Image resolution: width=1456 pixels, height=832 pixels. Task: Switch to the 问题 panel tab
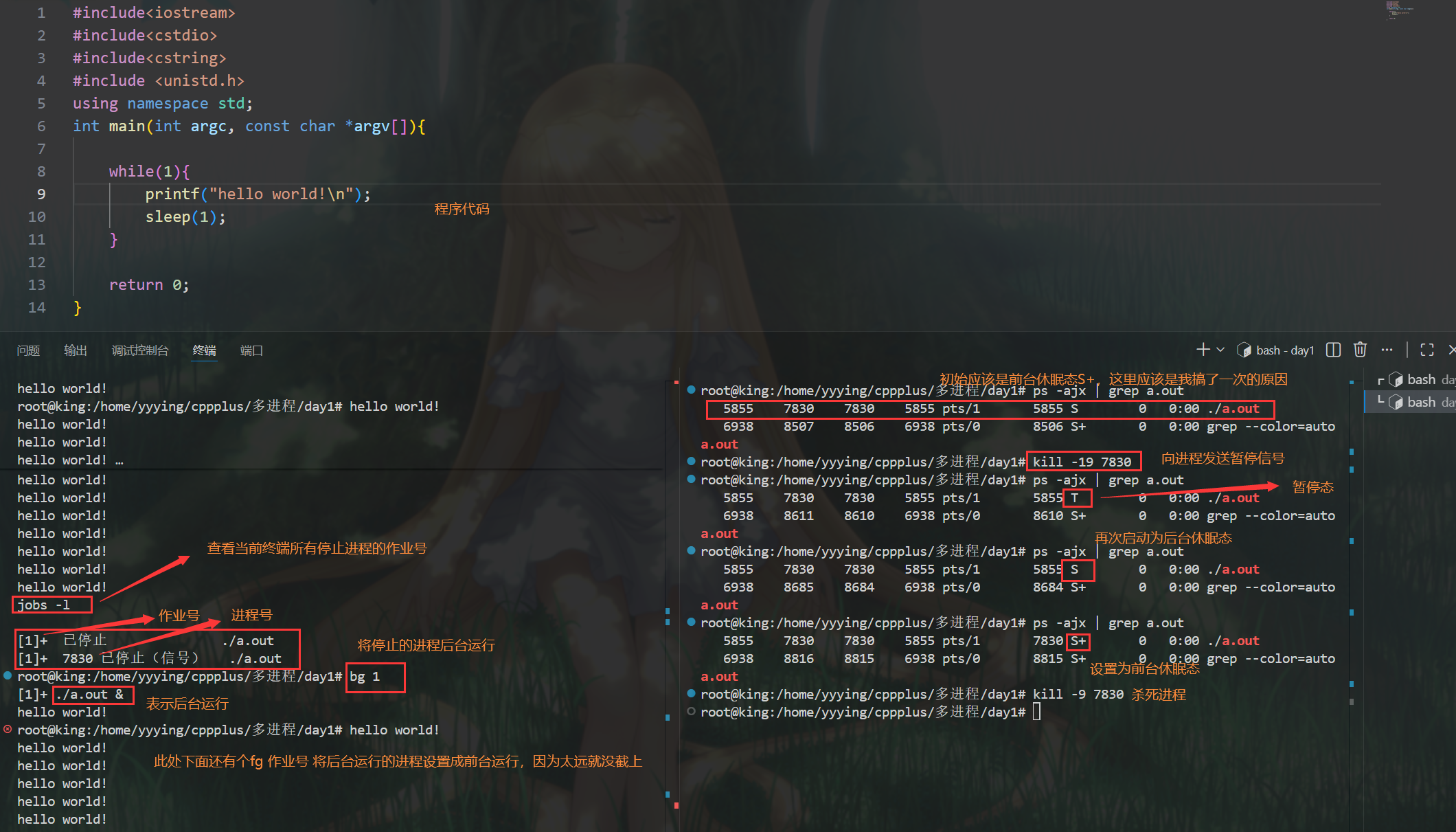tap(28, 350)
